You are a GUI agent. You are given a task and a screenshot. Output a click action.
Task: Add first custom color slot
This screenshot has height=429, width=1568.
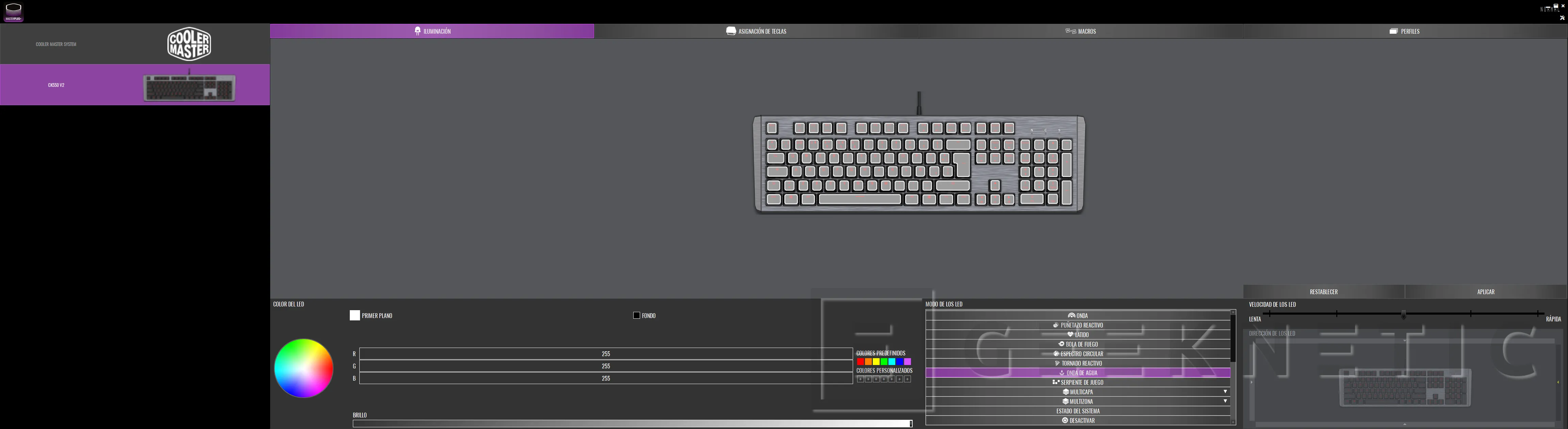coord(861,379)
